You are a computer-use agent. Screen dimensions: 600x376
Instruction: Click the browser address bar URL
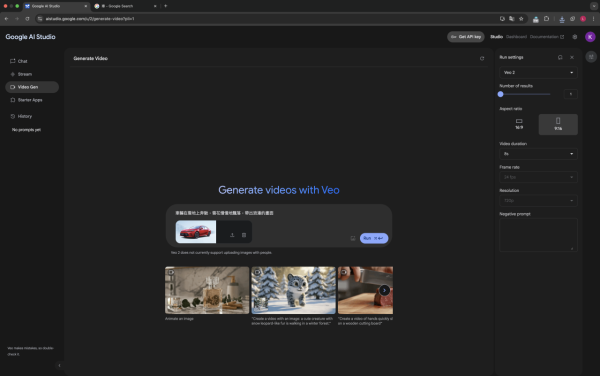pyautogui.click(x=90, y=19)
